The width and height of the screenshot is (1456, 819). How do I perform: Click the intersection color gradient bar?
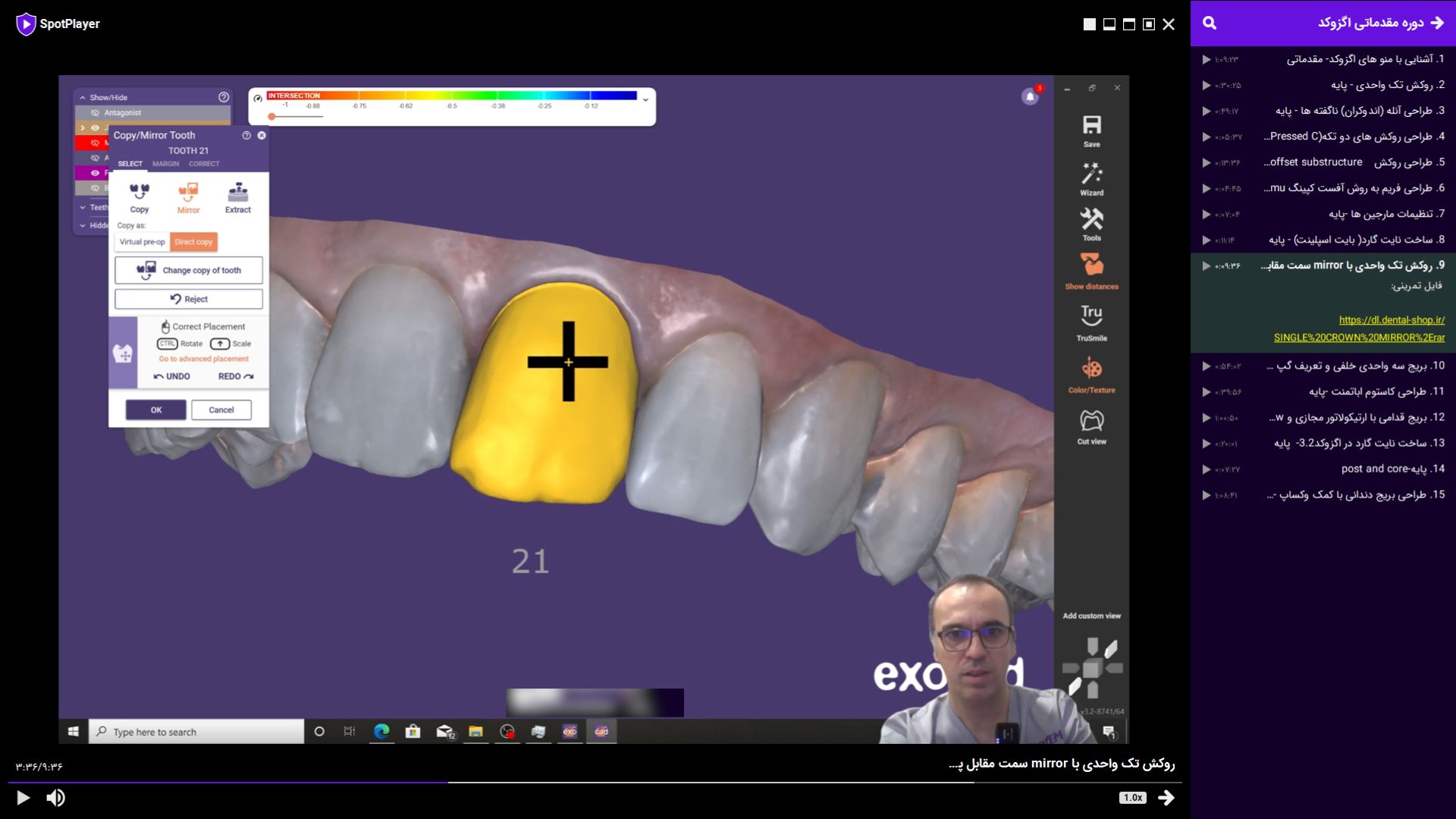point(452,96)
